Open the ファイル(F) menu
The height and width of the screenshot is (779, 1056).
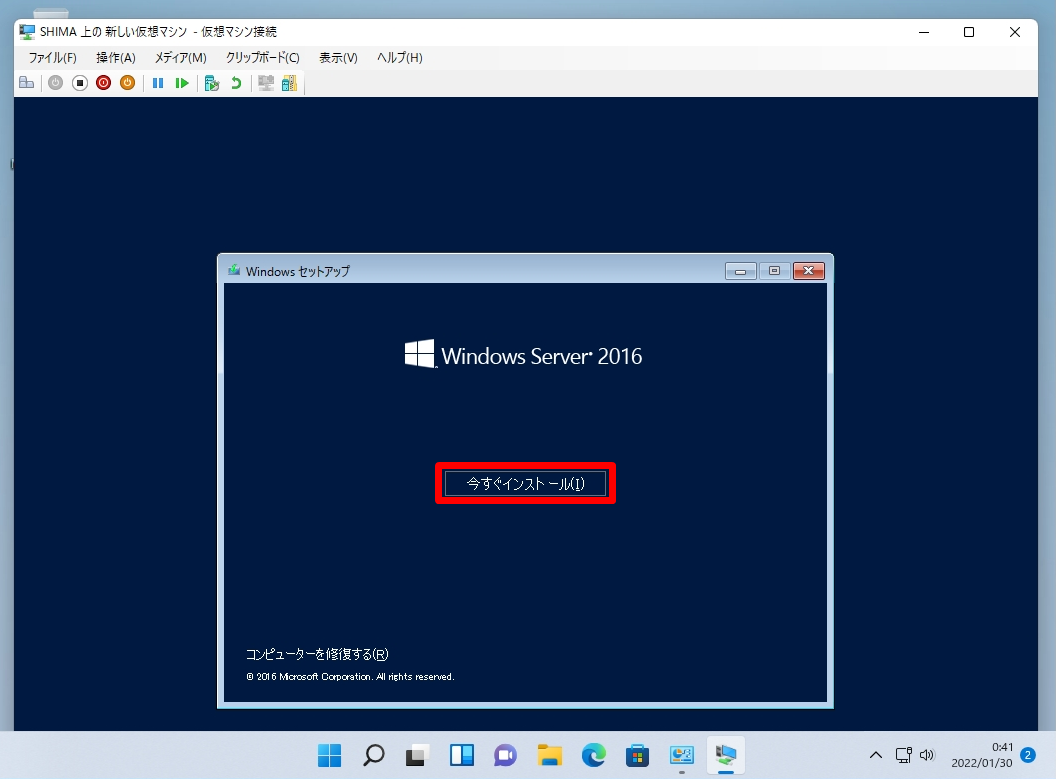click(x=53, y=58)
